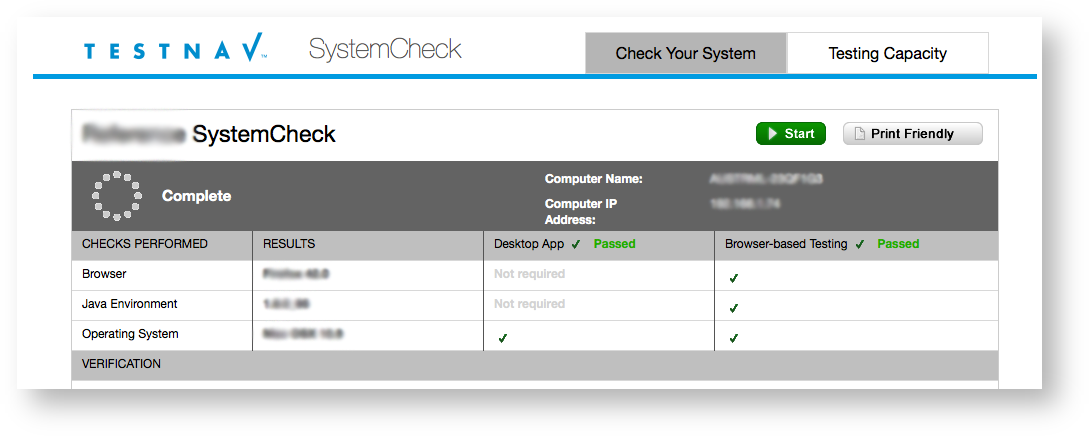
Task: Click the Browser row's browser-based checkmark
Action: [733, 278]
